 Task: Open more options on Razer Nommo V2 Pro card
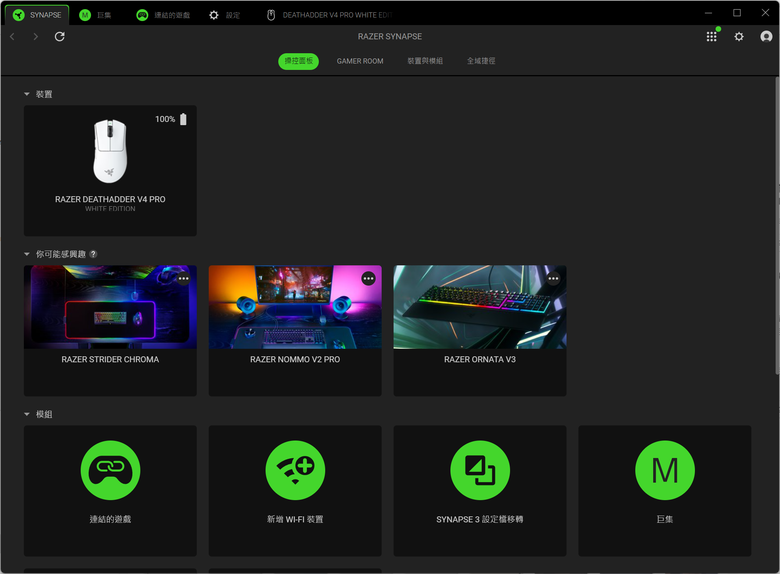coord(368,279)
